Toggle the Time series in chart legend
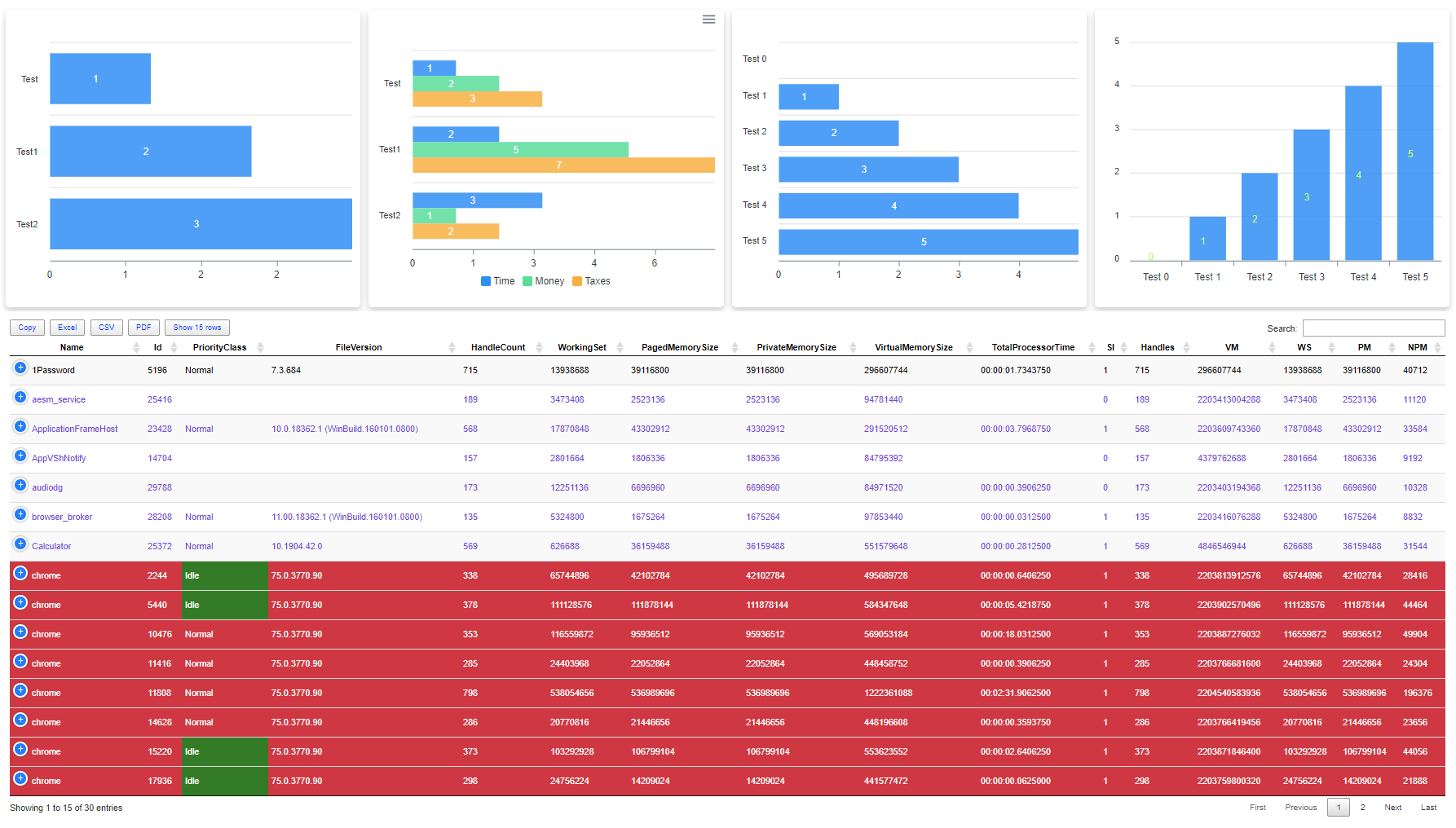1456x828 pixels. point(497,281)
